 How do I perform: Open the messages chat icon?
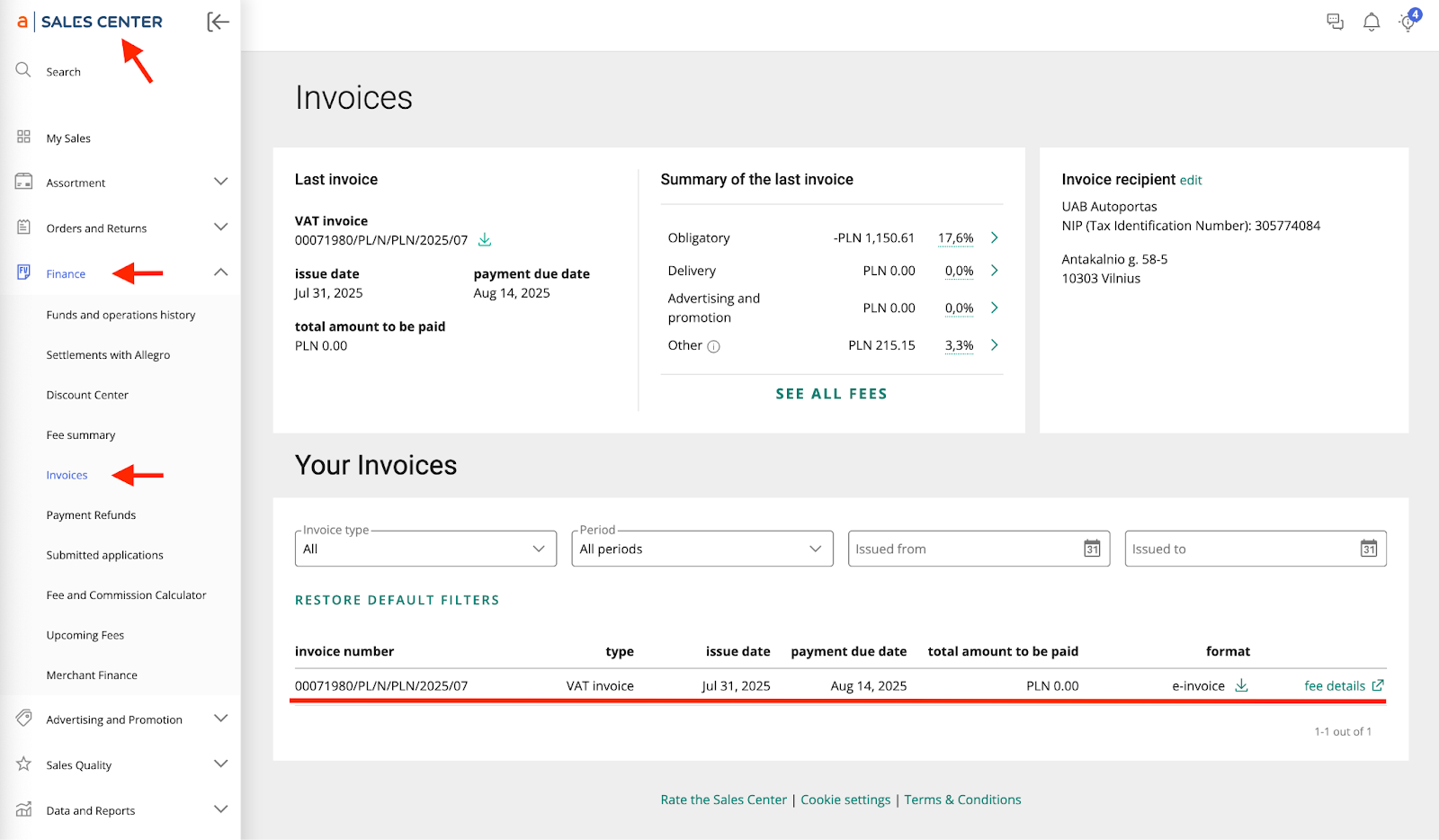point(1336,22)
